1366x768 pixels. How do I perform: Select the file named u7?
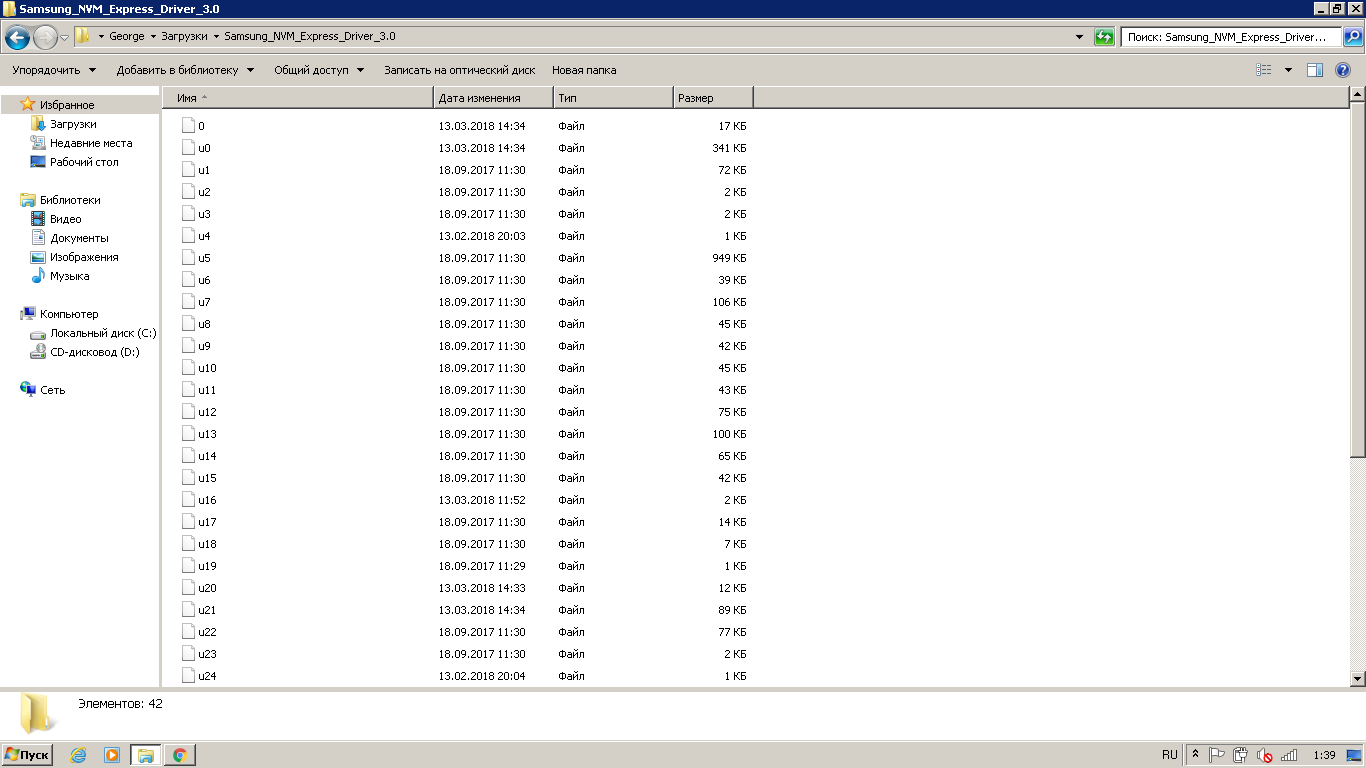click(x=204, y=302)
